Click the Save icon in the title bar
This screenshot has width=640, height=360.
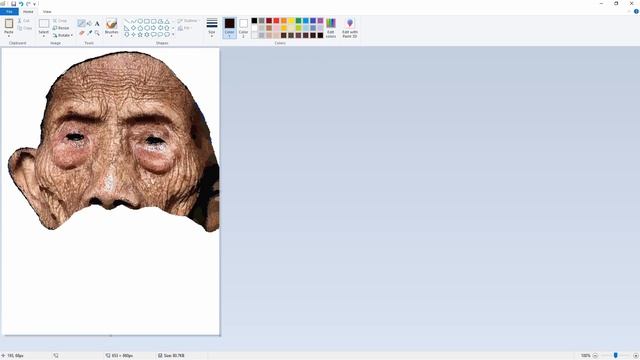13,4
